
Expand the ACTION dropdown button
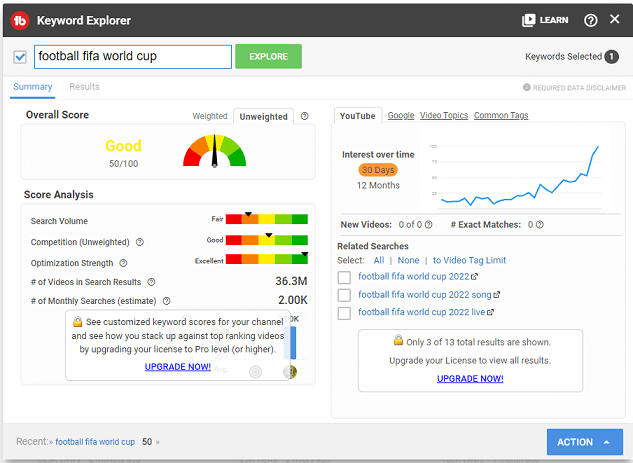pos(585,442)
